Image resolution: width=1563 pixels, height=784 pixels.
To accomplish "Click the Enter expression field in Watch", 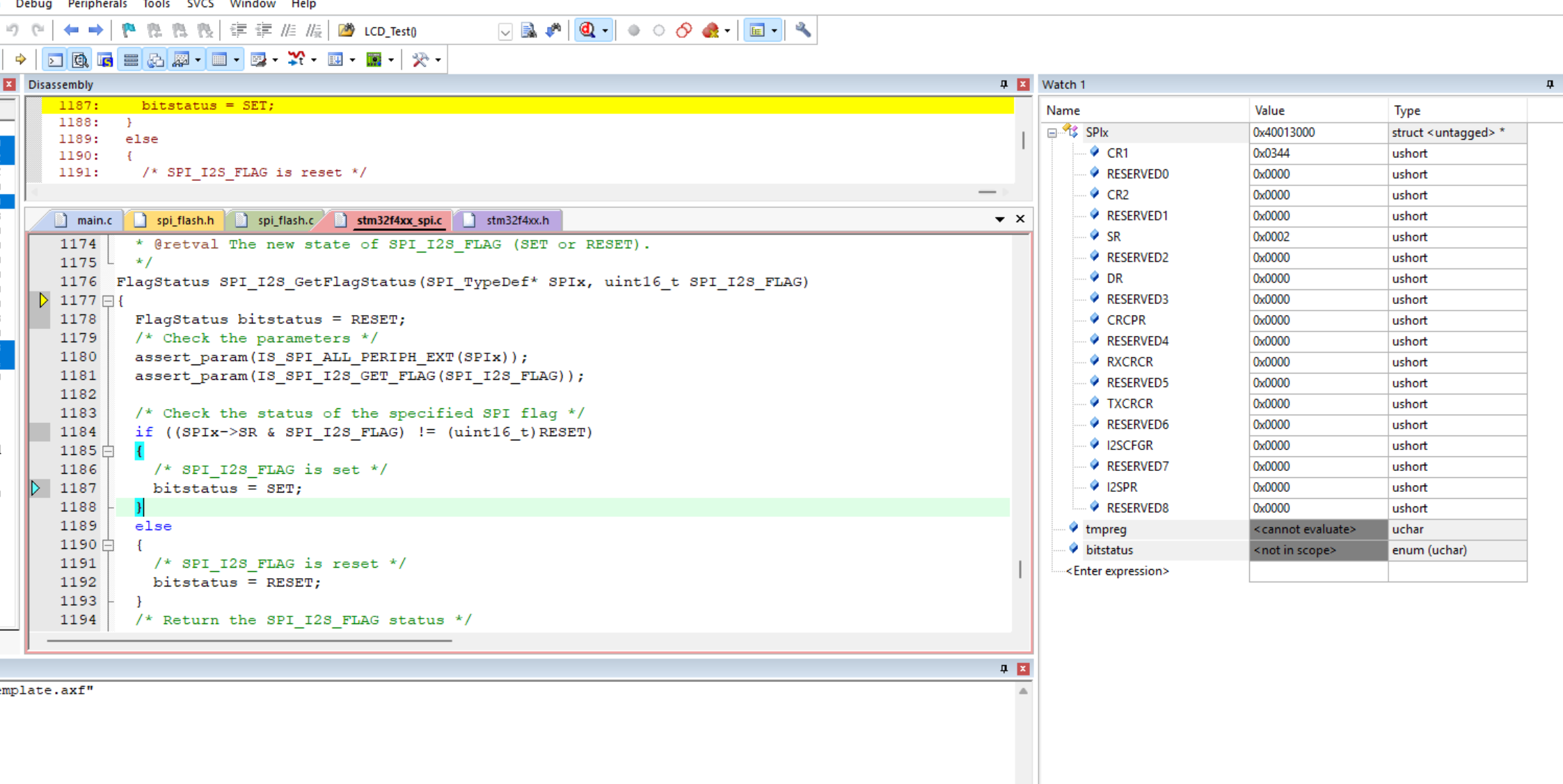I will (x=1118, y=571).
